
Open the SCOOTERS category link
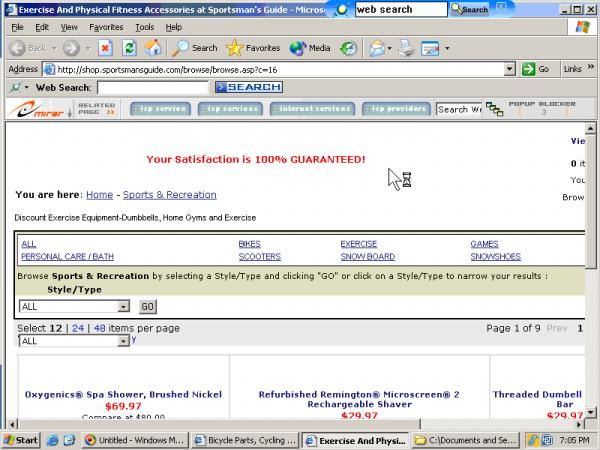click(260, 257)
